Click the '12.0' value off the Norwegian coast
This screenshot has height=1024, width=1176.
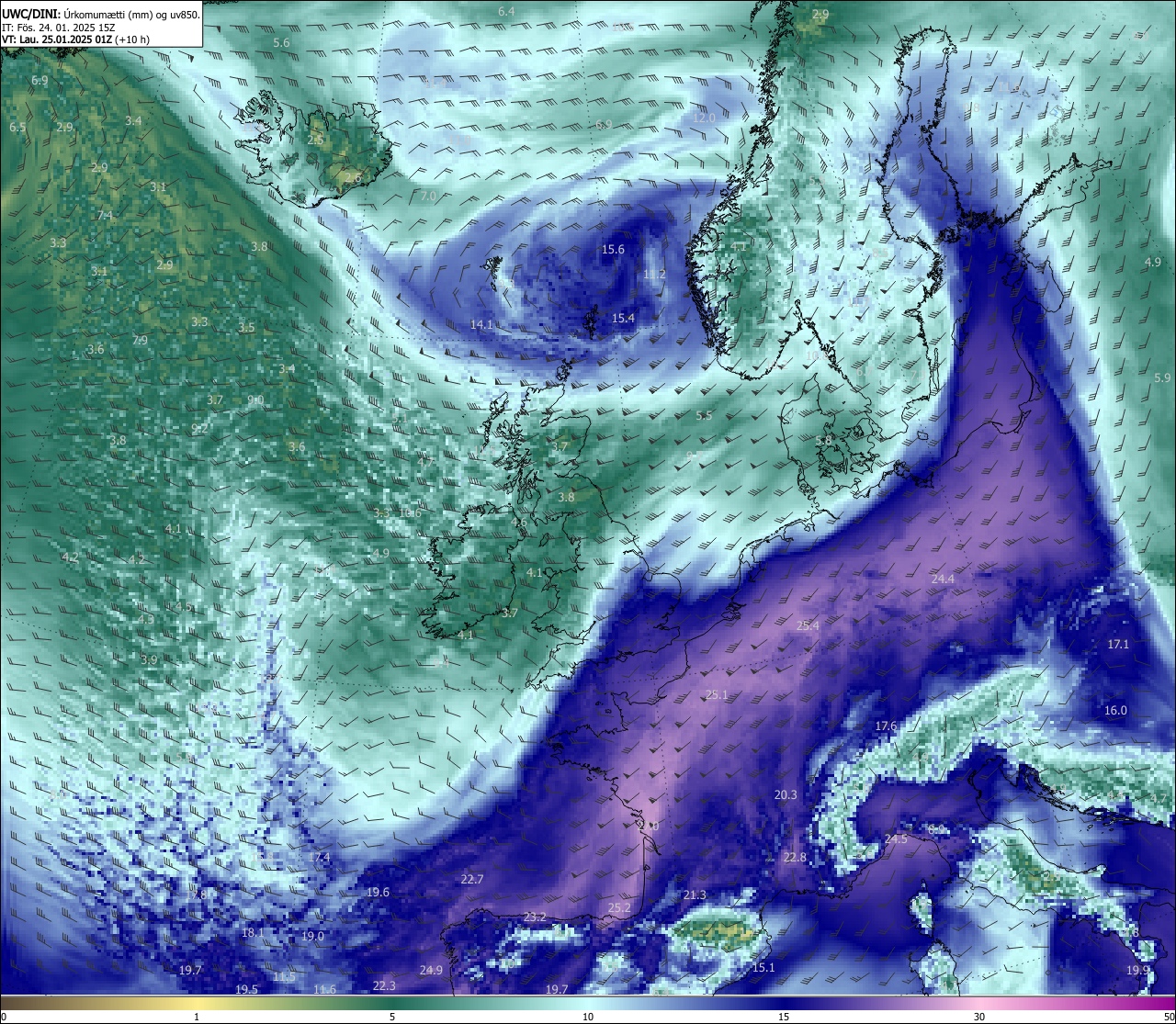pos(704,118)
